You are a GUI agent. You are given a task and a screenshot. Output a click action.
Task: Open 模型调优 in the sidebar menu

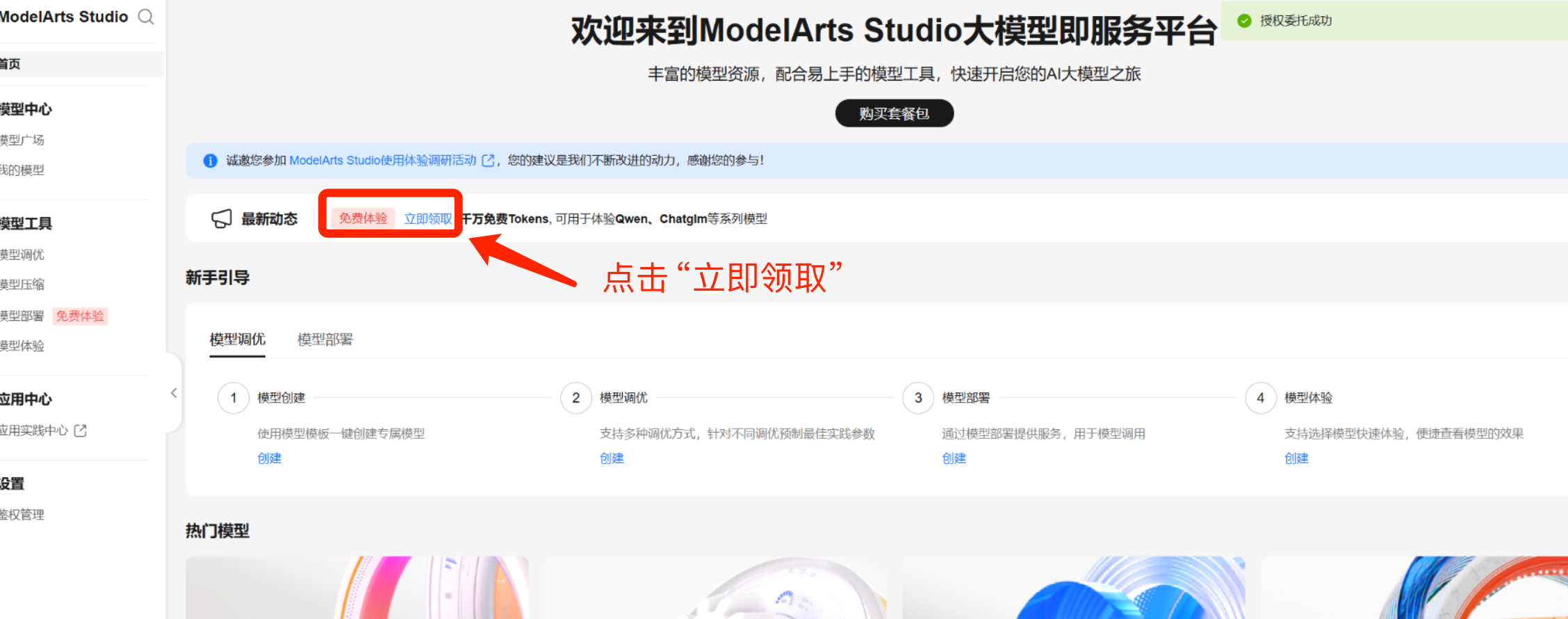pyautogui.click(x=22, y=255)
